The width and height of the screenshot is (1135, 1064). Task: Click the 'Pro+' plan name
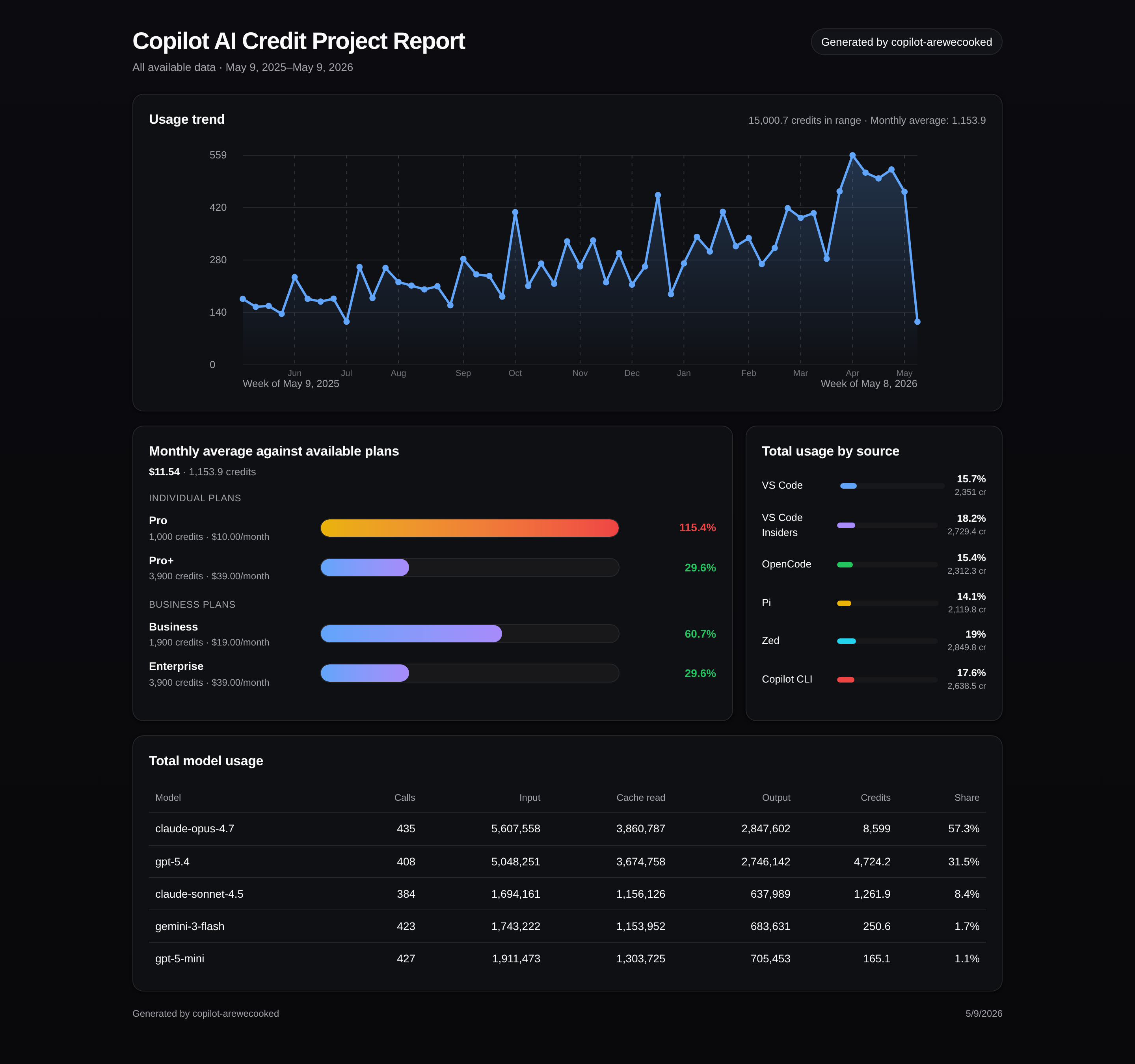[162, 560]
